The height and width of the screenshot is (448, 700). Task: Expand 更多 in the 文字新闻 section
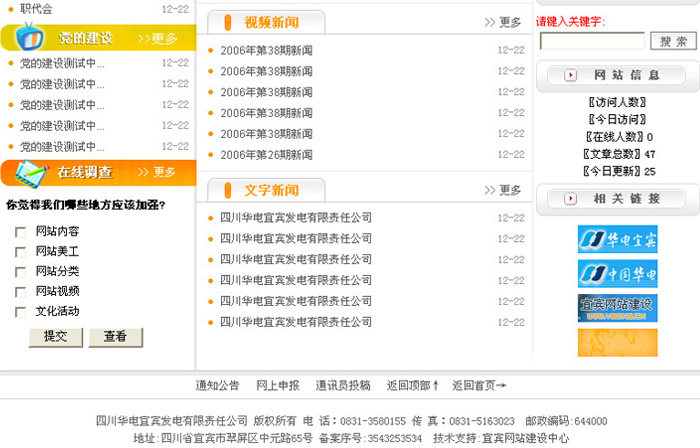[x=503, y=190]
